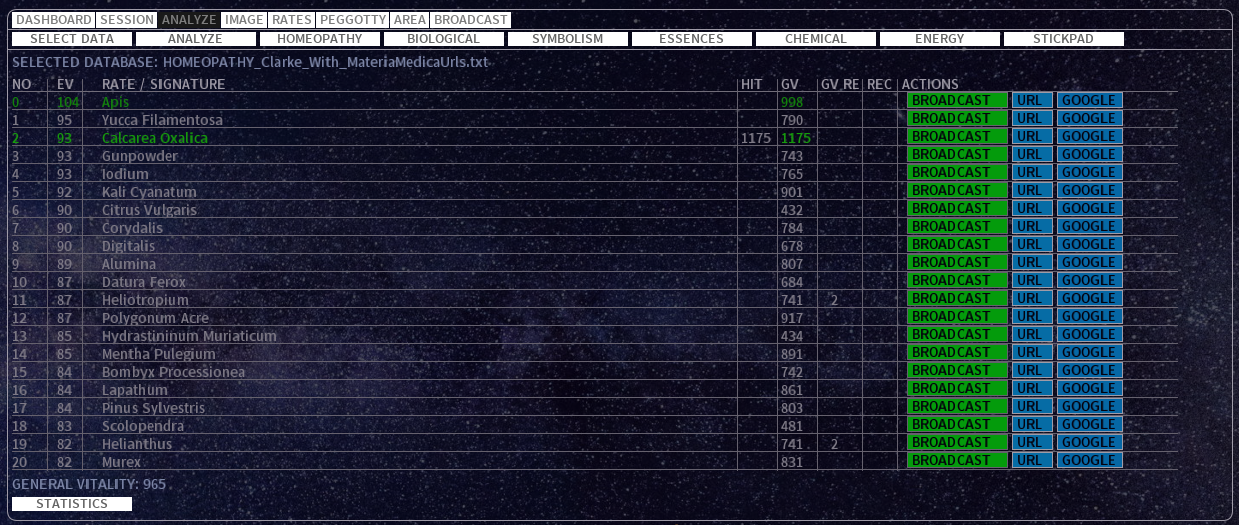The image size is (1239, 525).
Task: Google search the Gunpowder entry
Action: [1089, 154]
